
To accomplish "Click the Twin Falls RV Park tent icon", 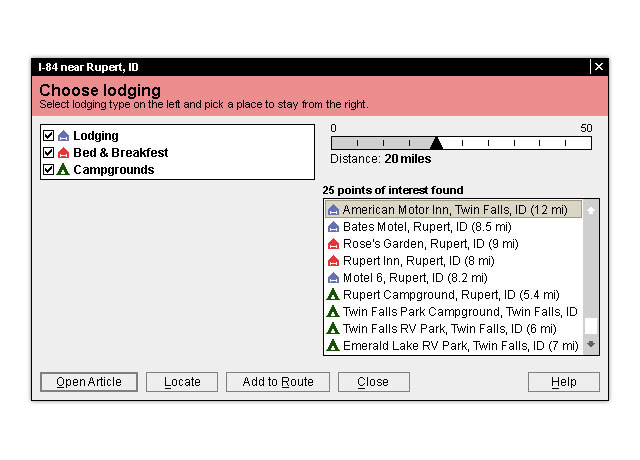I will point(334,329).
